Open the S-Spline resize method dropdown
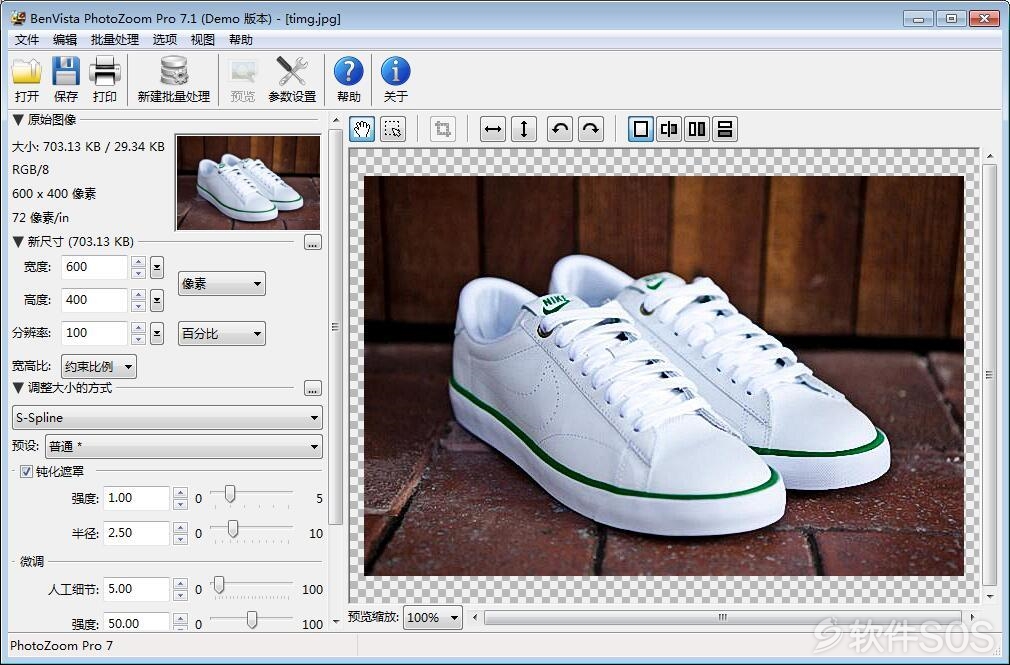This screenshot has height=665, width=1010. (167, 418)
